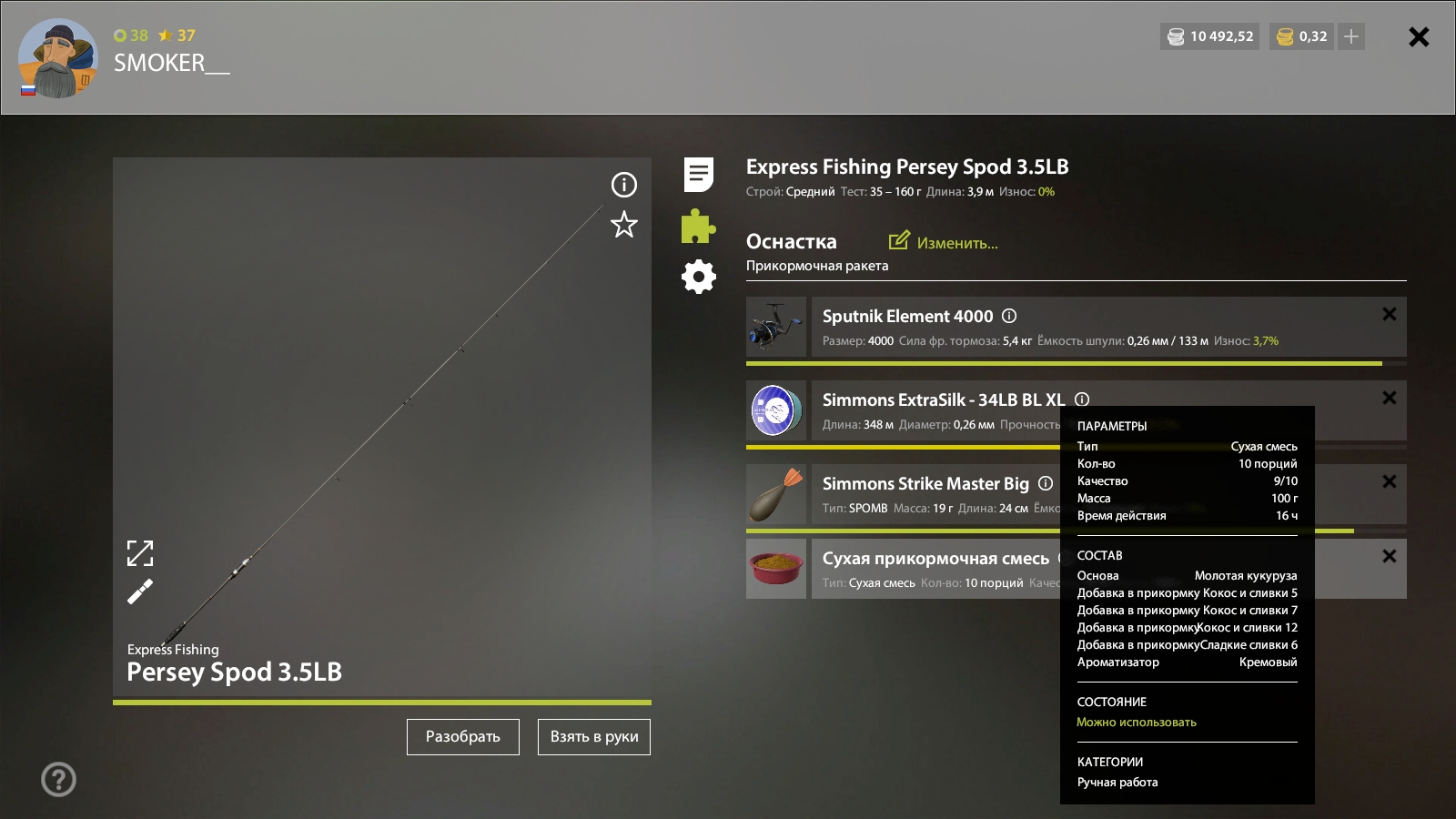The image size is (1456, 819).
Task: Select the dry groundbait mix bowl thumbnail
Action: [776, 569]
